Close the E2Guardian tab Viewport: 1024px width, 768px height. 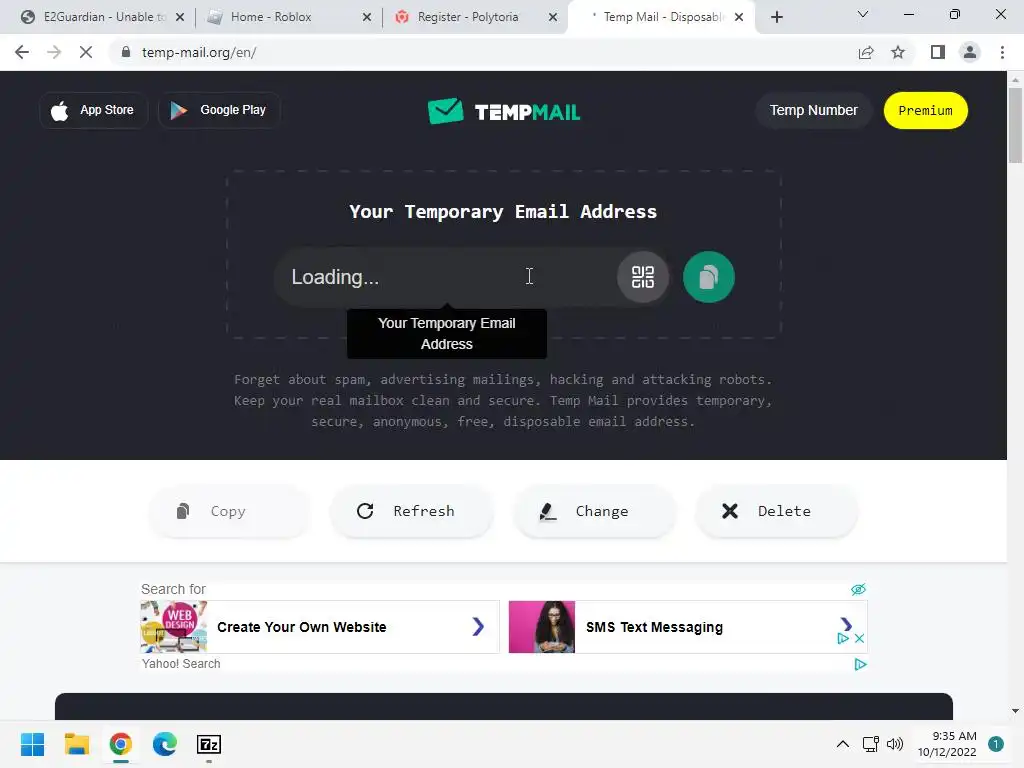click(x=180, y=17)
